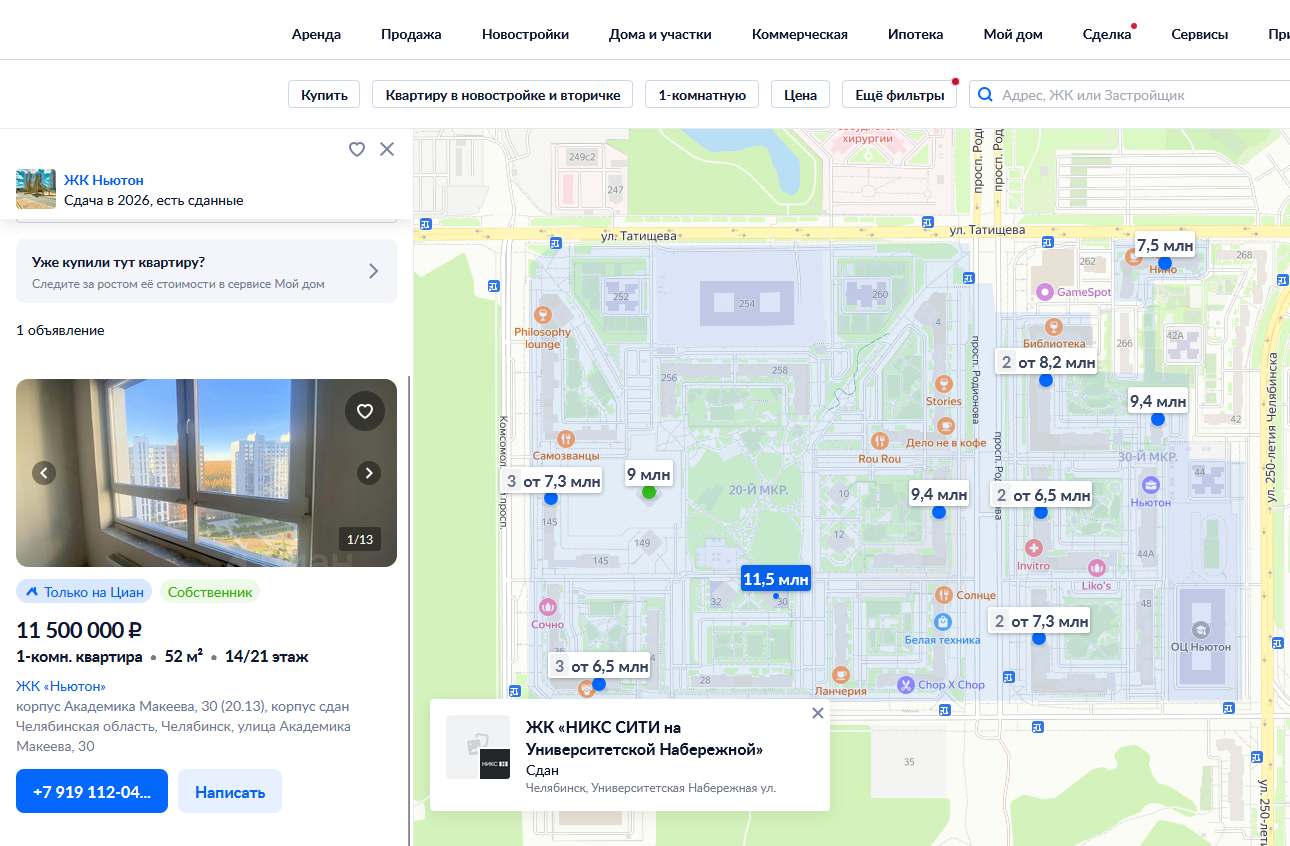Click heart icon beside ЖК Ньютон header

pyautogui.click(x=357, y=149)
